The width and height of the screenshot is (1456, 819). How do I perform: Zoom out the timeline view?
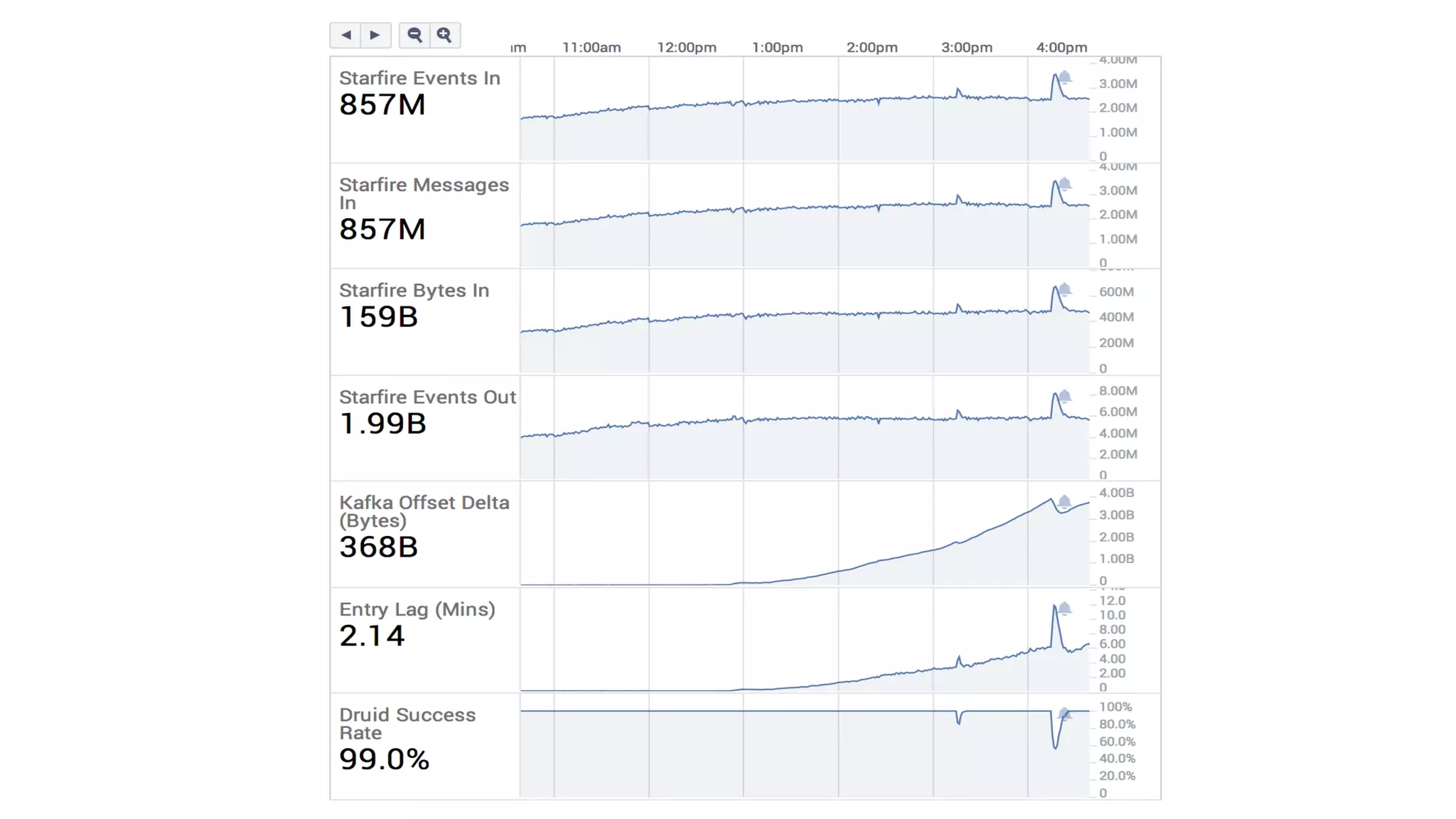point(414,35)
